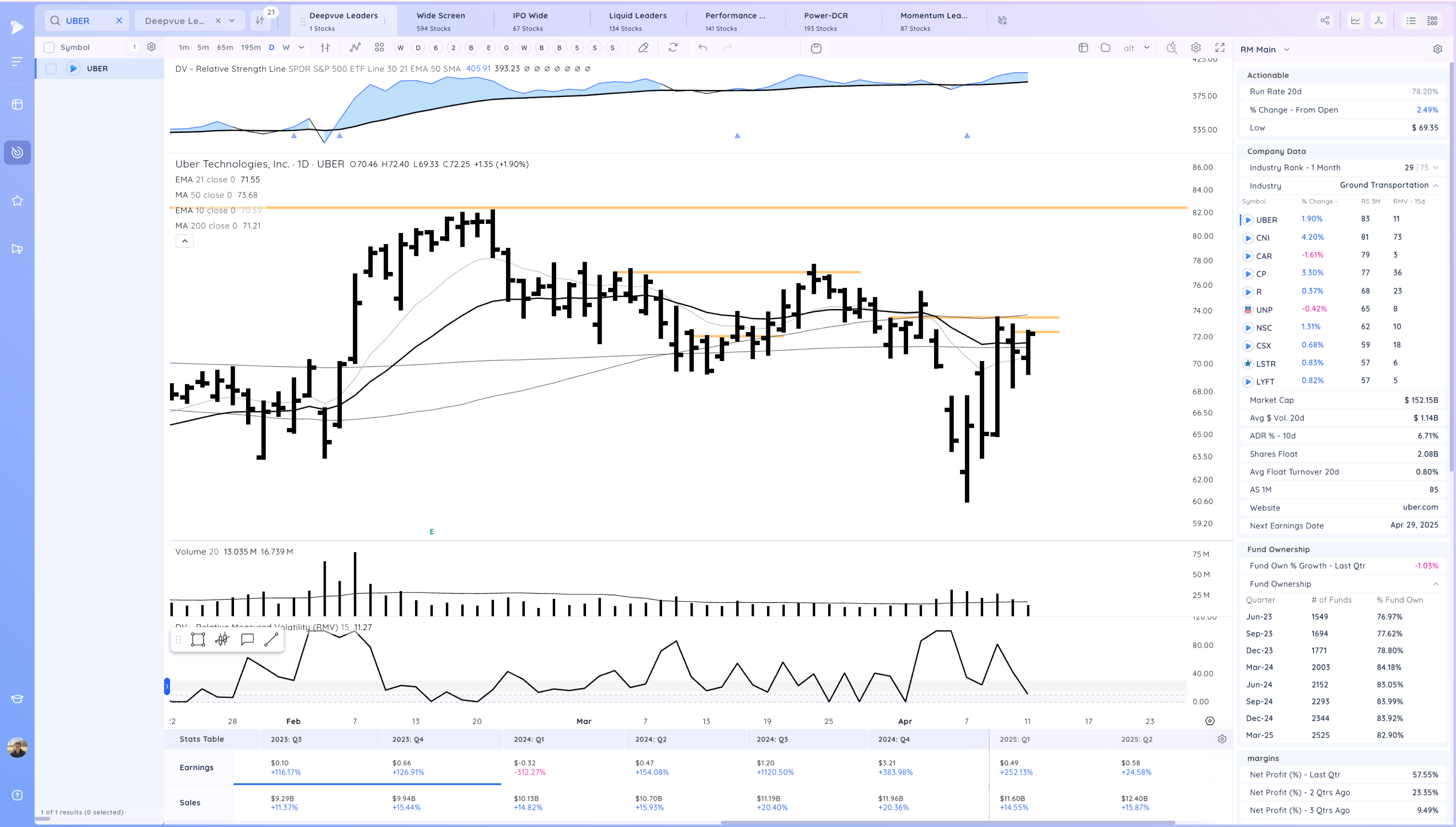Open the multi-chart grid layout icon
The height and width of the screenshot is (827, 1456).
379,48
